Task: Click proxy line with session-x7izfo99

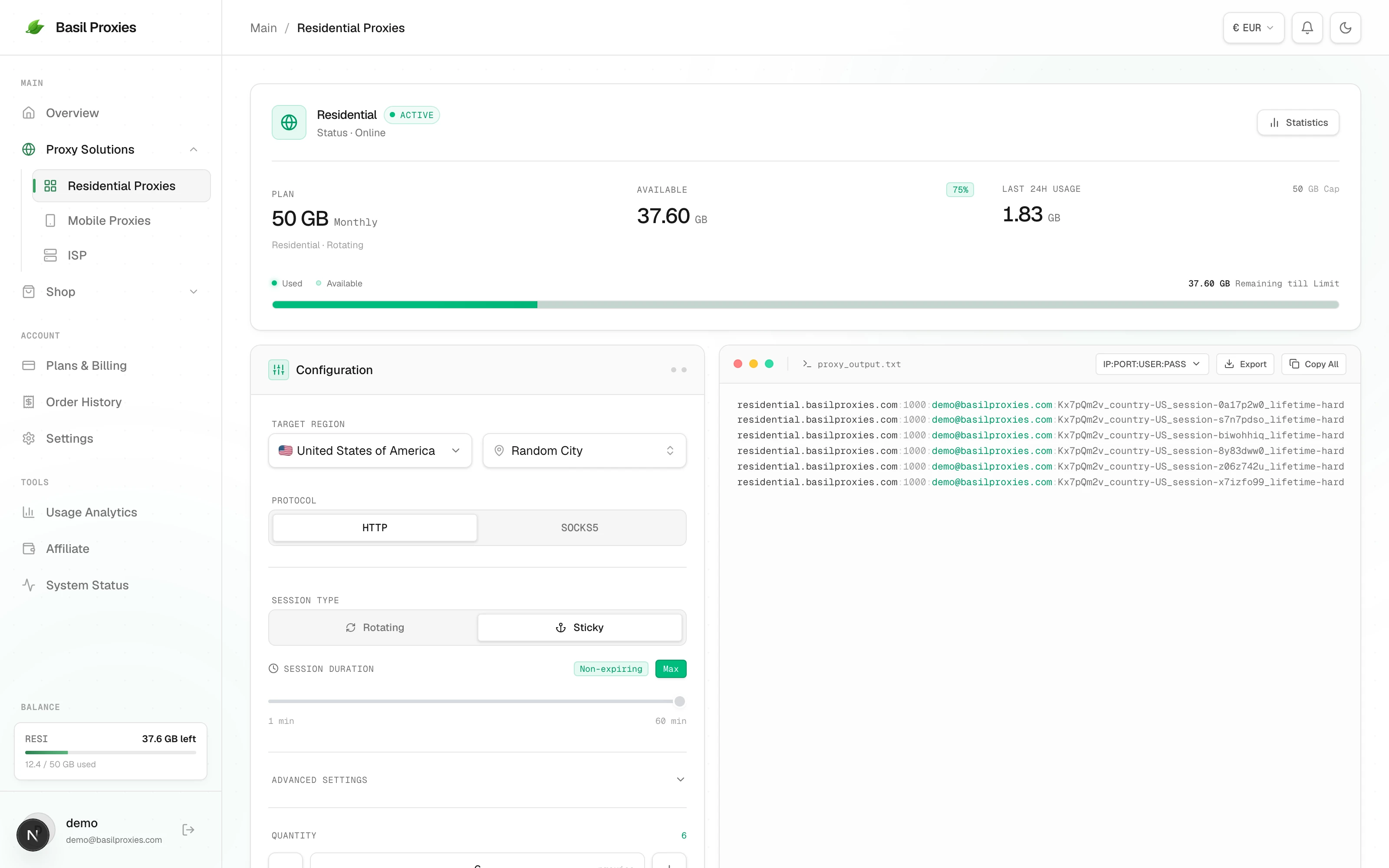Action: click(1040, 482)
